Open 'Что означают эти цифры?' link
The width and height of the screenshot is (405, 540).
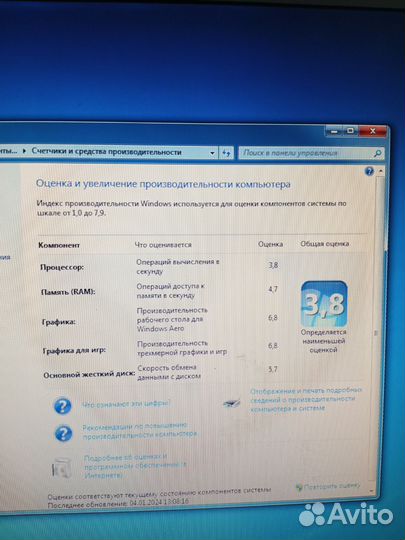(x=126, y=404)
